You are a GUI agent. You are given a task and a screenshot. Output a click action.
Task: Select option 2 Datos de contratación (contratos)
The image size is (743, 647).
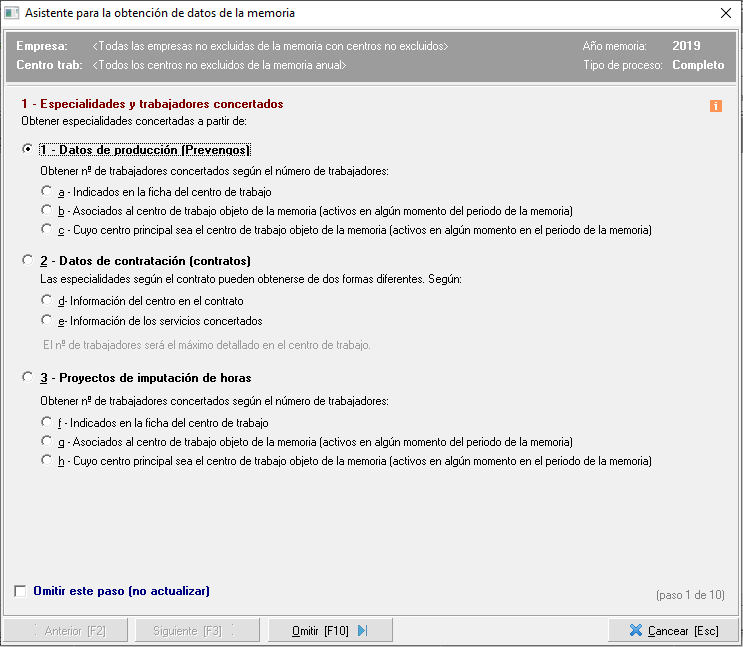point(28,260)
